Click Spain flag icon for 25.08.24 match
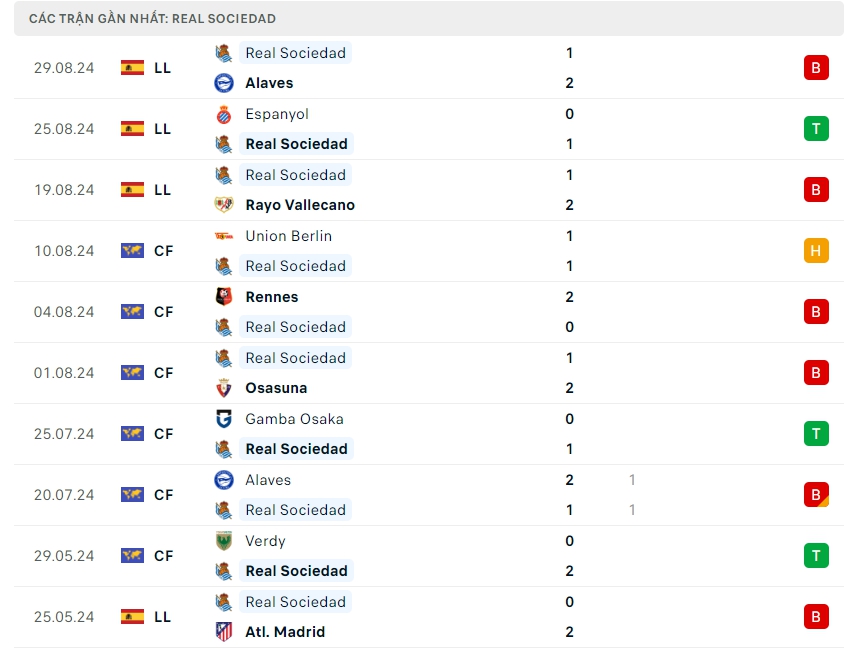 click(132, 129)
